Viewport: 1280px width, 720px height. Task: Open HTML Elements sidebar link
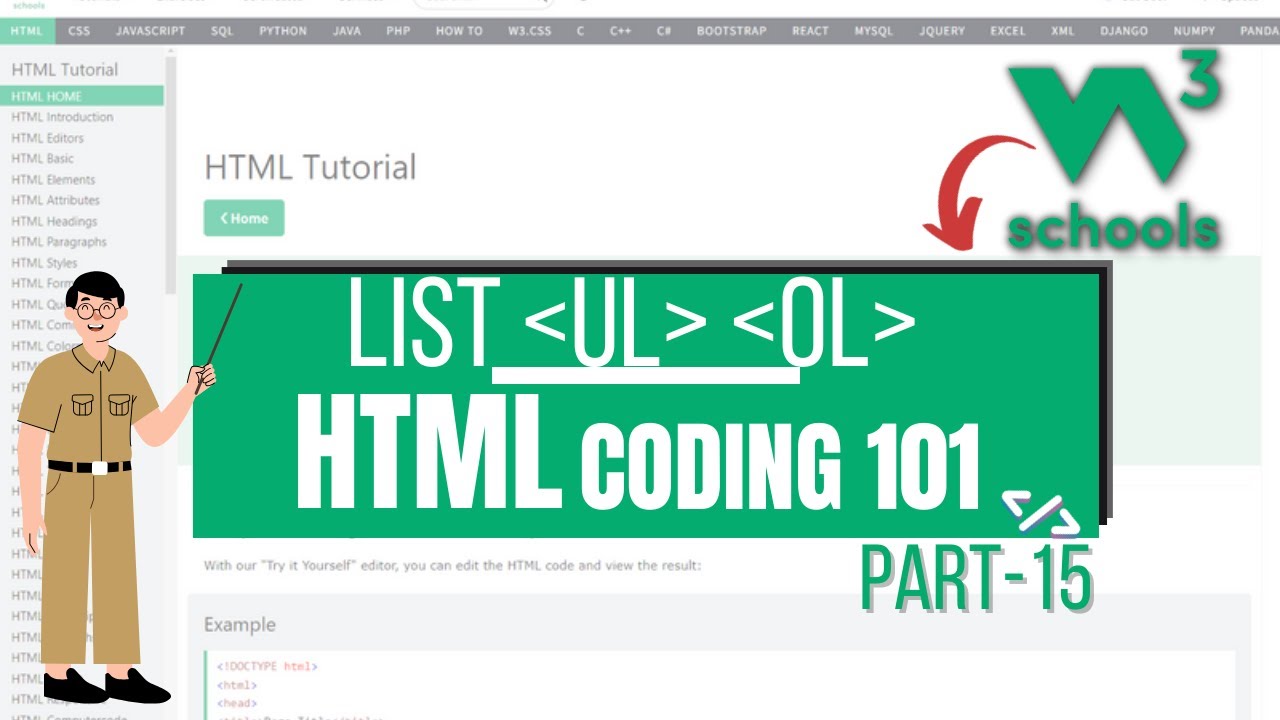pos(53,180)
